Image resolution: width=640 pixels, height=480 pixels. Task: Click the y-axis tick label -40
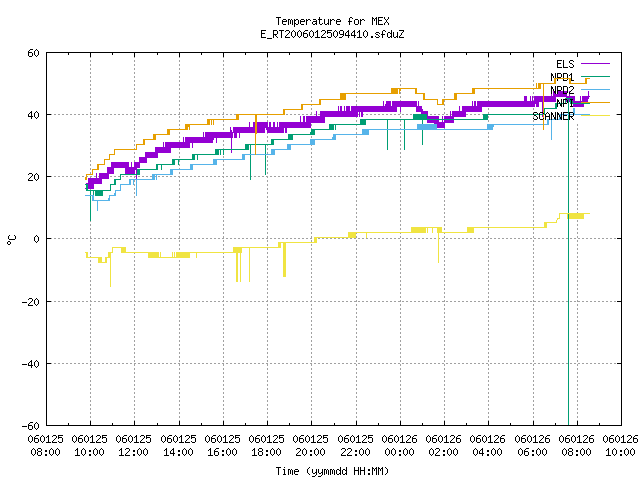(31, 364)
